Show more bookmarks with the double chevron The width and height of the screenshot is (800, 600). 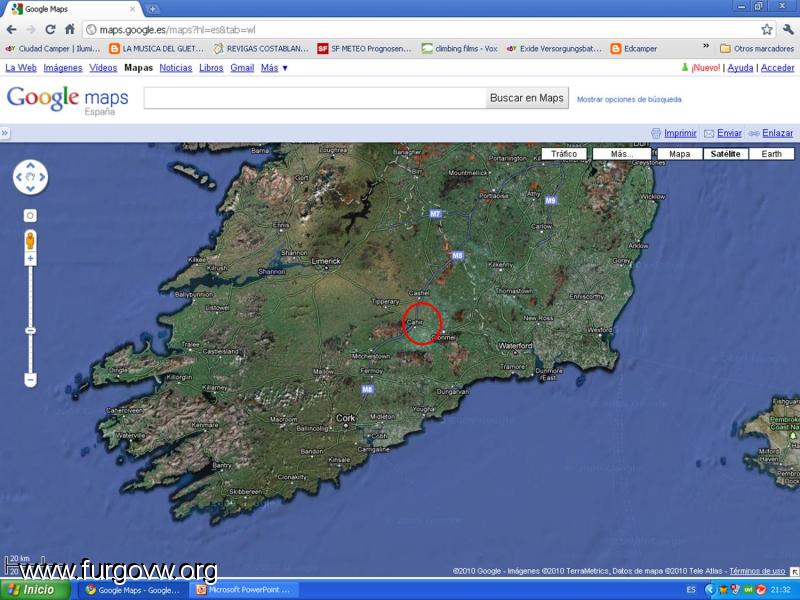pyautogui.click(x=706, y=46)
